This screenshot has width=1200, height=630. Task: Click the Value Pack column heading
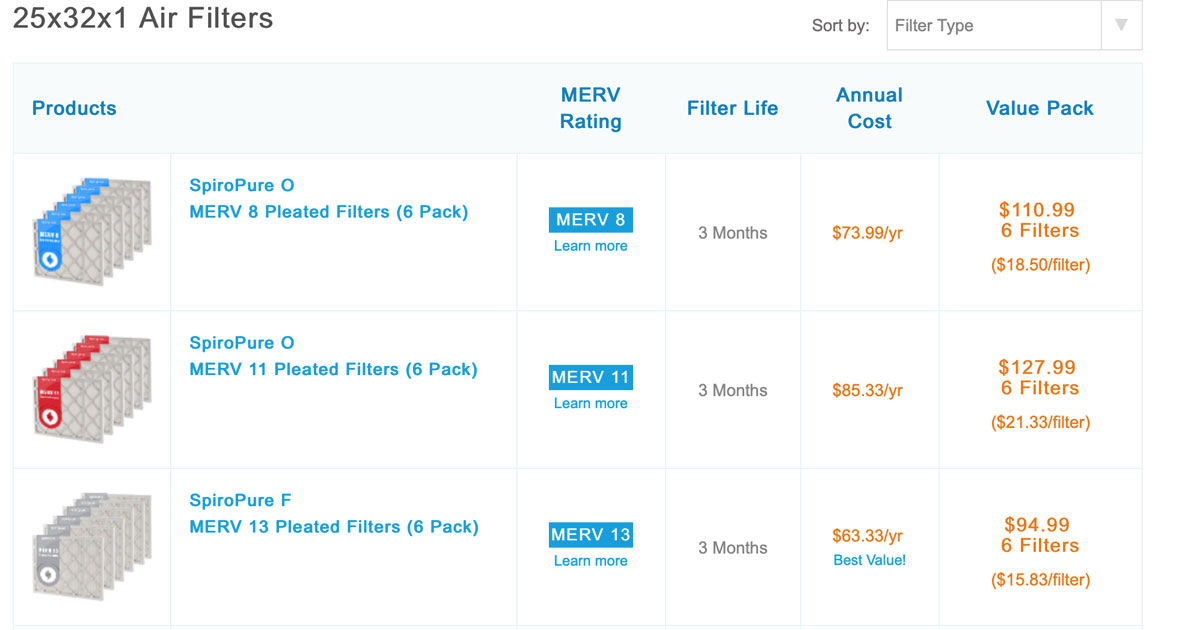tap(1040, 108)
